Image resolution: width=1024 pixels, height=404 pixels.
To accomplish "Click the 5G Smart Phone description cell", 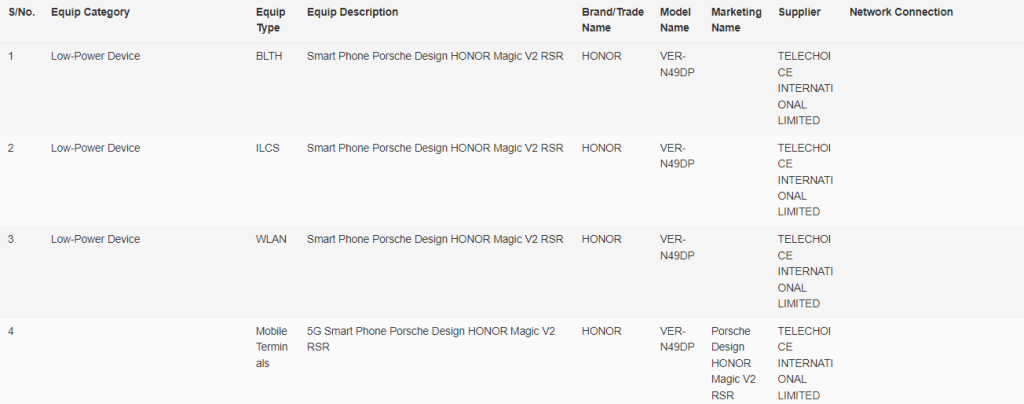I will pos(431,339).
